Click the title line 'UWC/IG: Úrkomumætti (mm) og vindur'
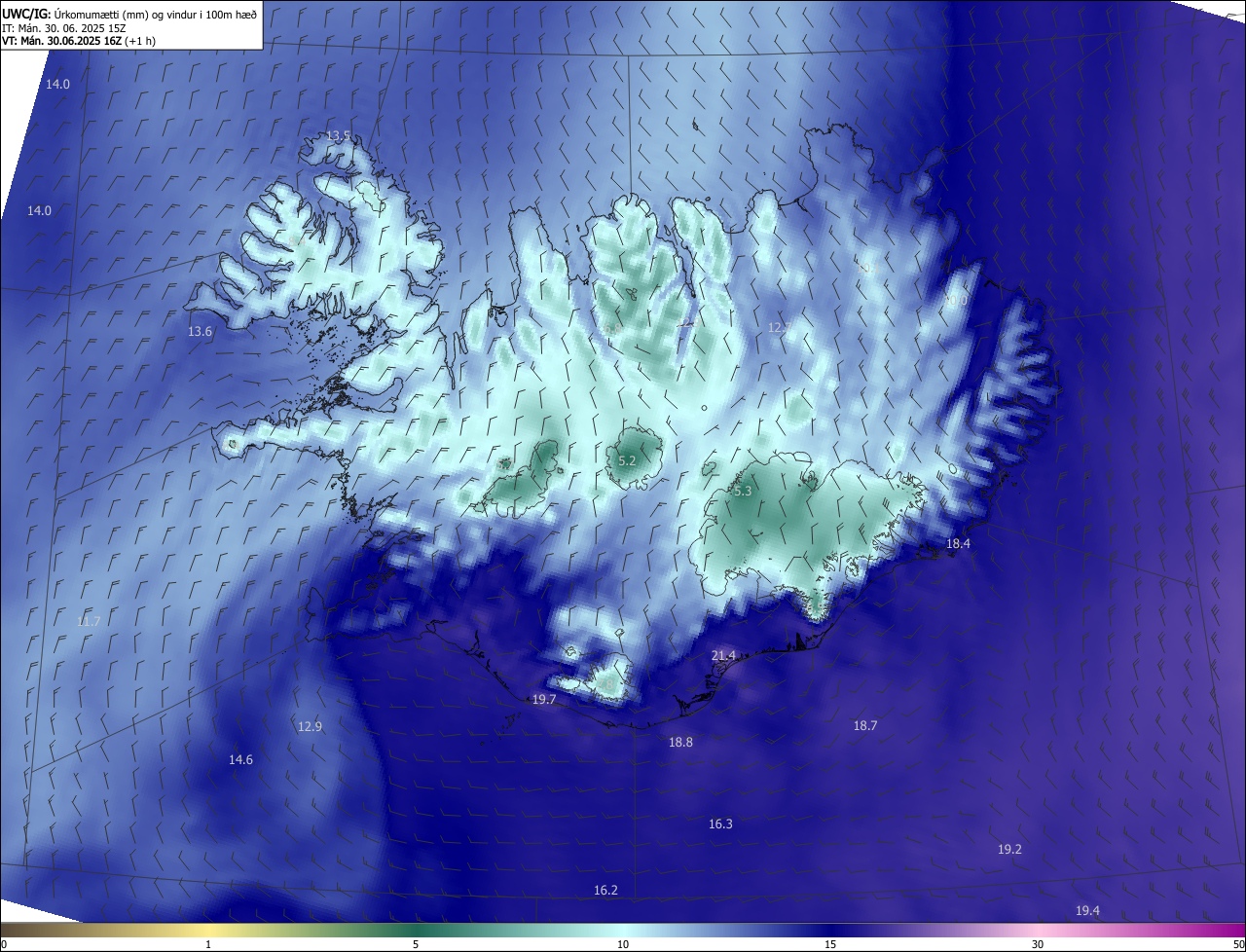This screenshot has width=1246, height=952. click(x=129, y=14)
